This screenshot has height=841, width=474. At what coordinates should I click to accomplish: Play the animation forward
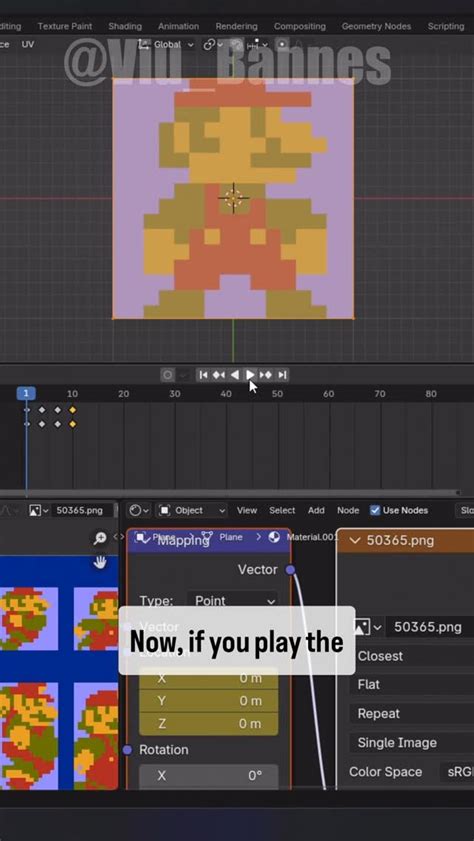(x=250, y=375)
